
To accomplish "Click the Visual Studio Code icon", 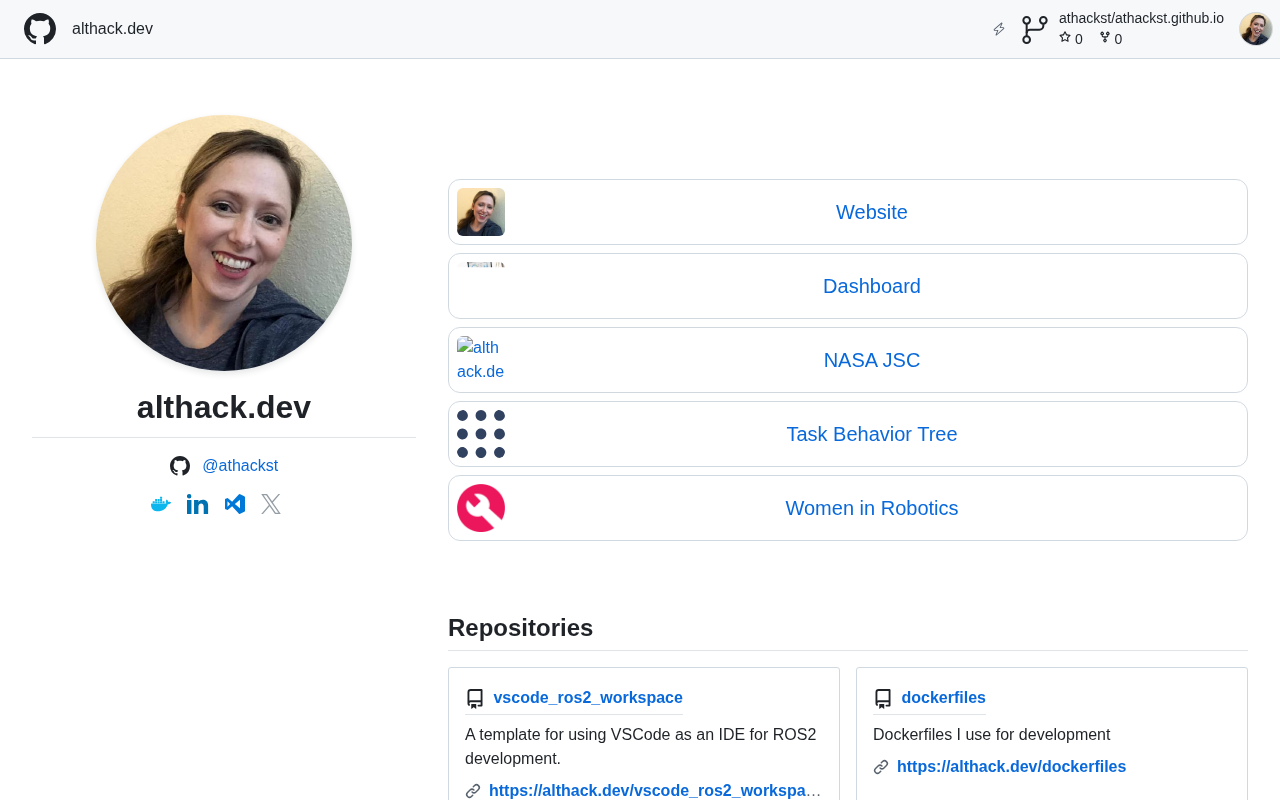I will click(235, 504).
